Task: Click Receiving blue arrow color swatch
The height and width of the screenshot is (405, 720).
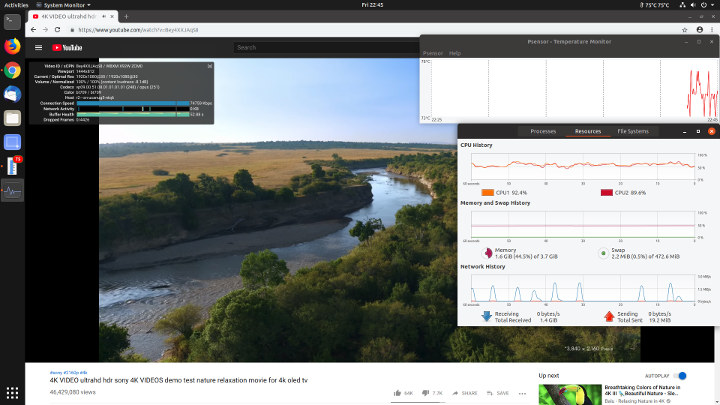Action: click(486, 316)
